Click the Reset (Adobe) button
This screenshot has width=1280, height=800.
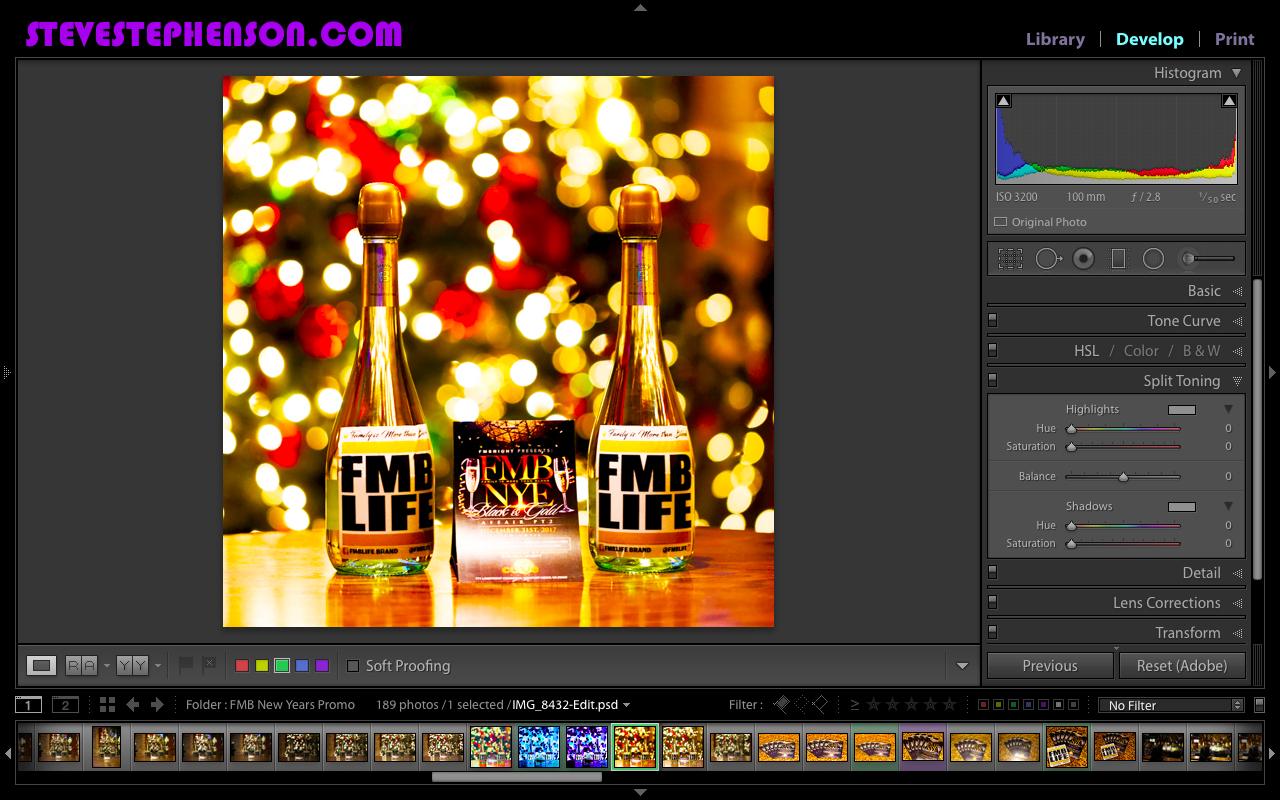point(1182,665)
